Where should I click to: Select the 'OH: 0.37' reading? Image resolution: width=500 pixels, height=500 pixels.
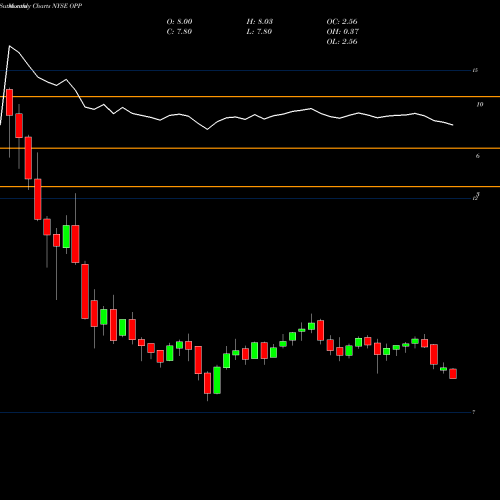[343, 32]
